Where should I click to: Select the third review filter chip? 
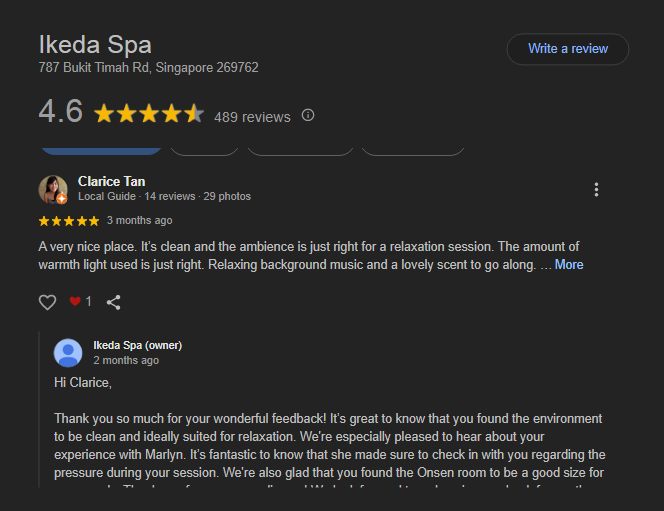point(300,149)
